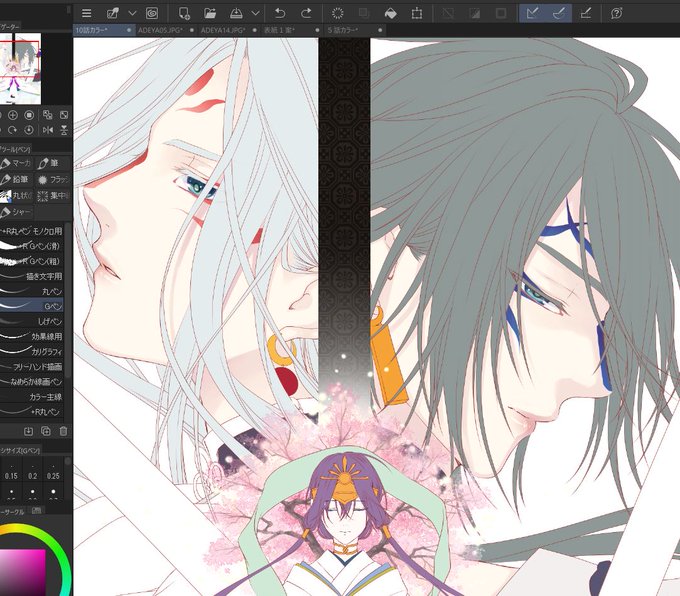This screenshot has width=680, height=596.
Task: Click the flip horizontal icon in the Navigator
Action: point(48,130)
